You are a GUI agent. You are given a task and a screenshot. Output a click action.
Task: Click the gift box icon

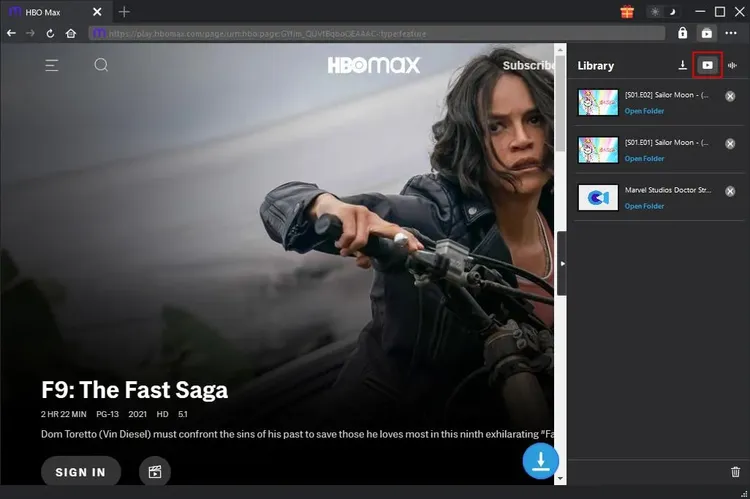pyautogui.click(x=628, y=12)
